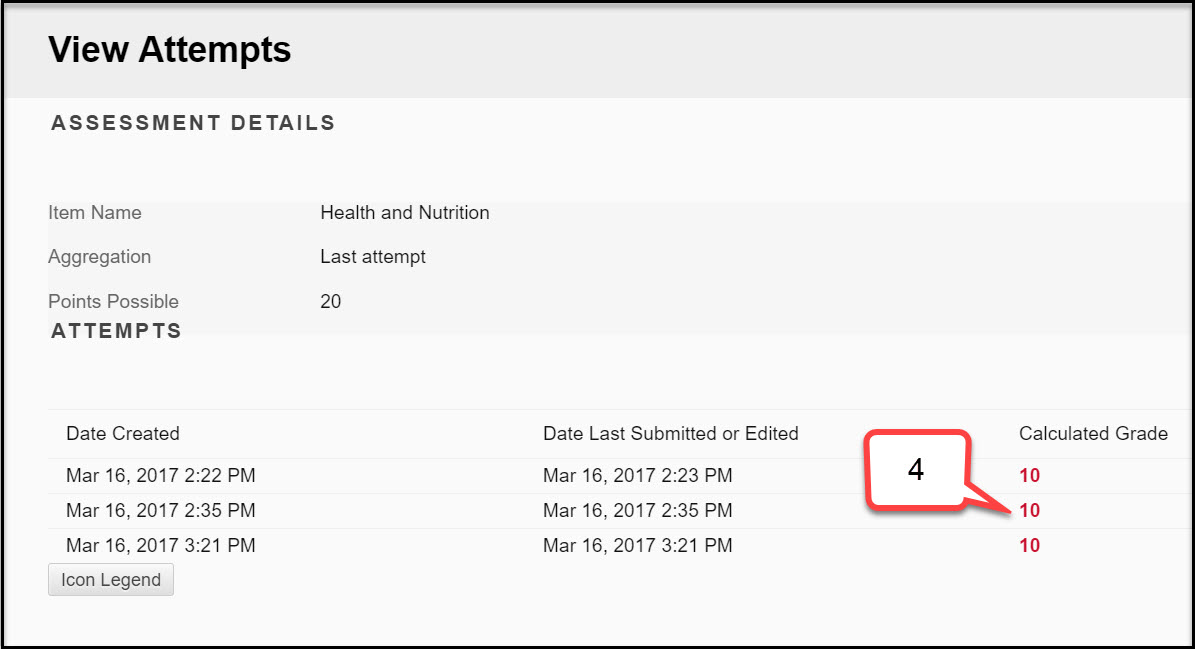Click the callout bubble numbered 4
The image size is (1195, 649).
918,469
